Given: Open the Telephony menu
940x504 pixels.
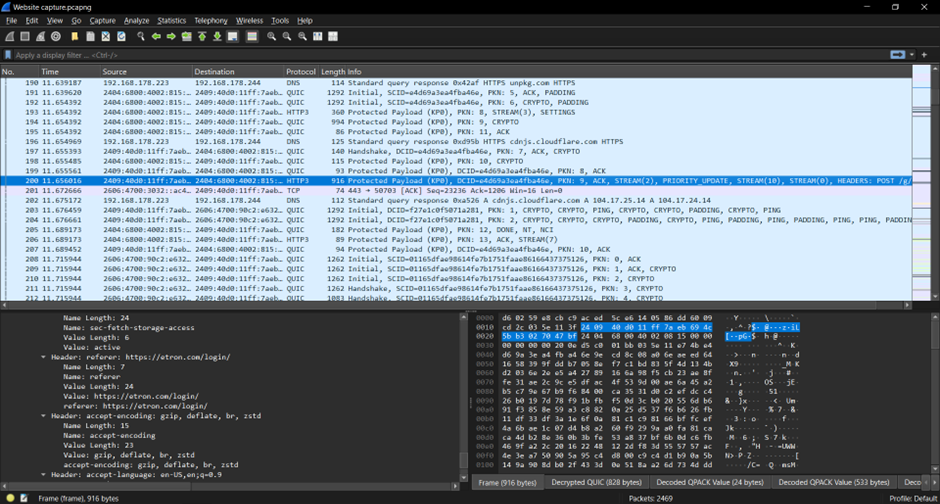Looking at the screenshot, I should tap(210, 20).
